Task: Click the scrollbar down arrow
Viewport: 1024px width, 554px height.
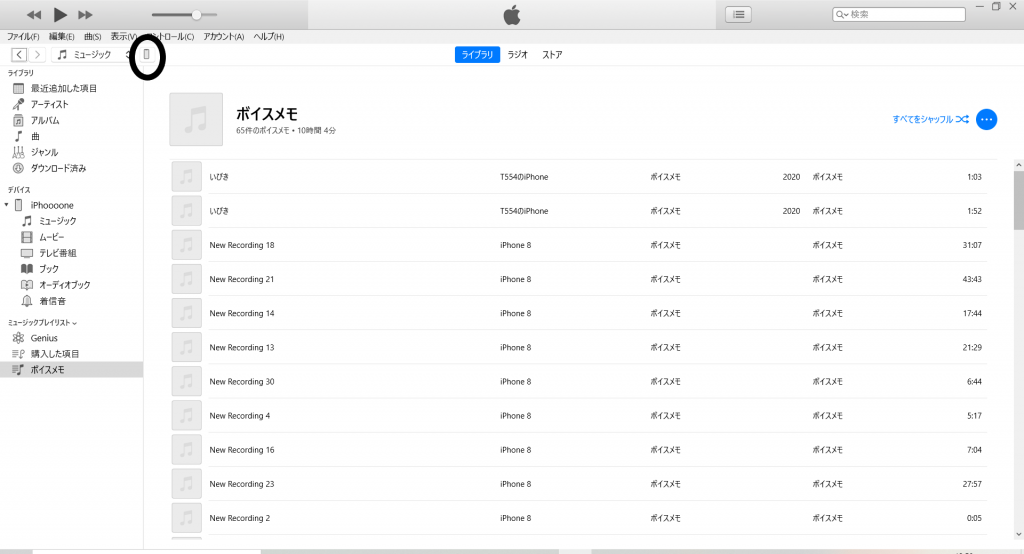Action: click(x=1019, y=534)
